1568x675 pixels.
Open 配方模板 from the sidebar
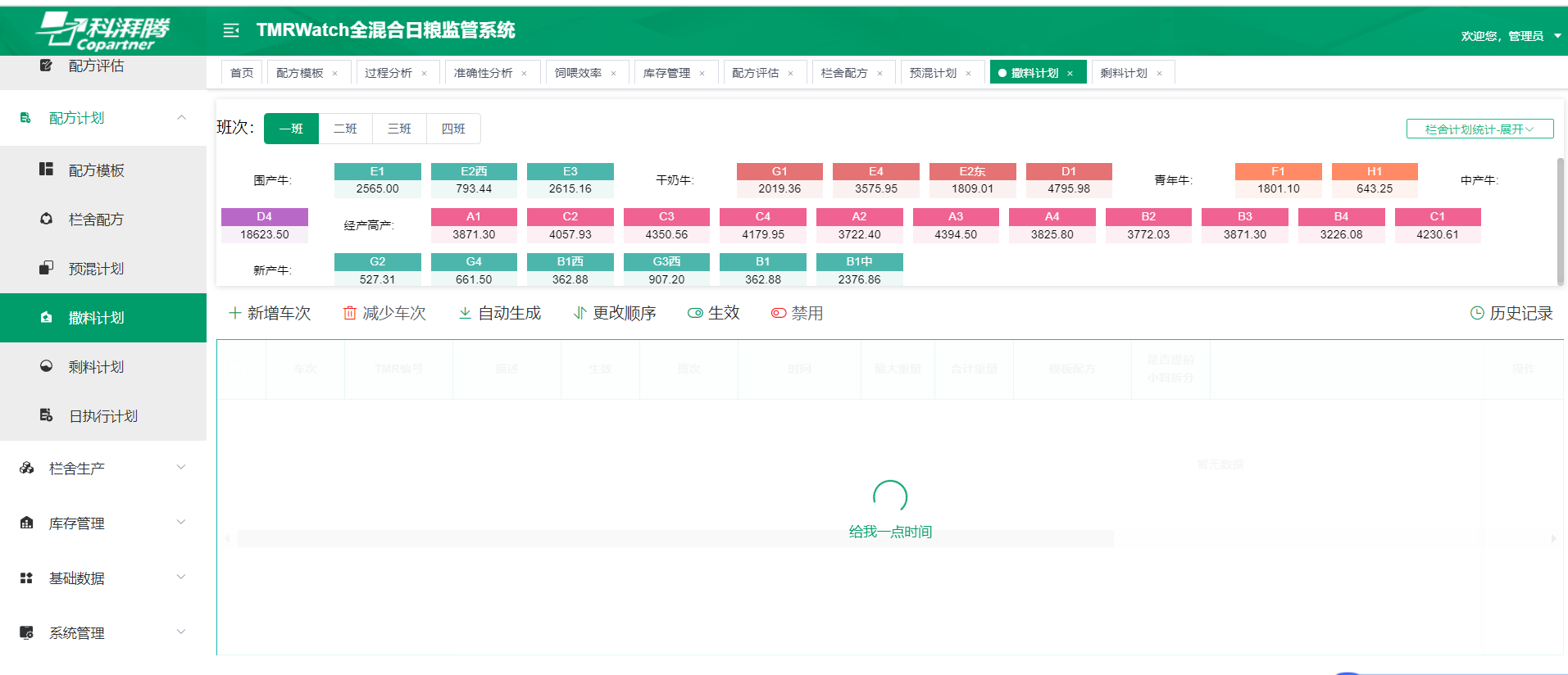[96, 170]
